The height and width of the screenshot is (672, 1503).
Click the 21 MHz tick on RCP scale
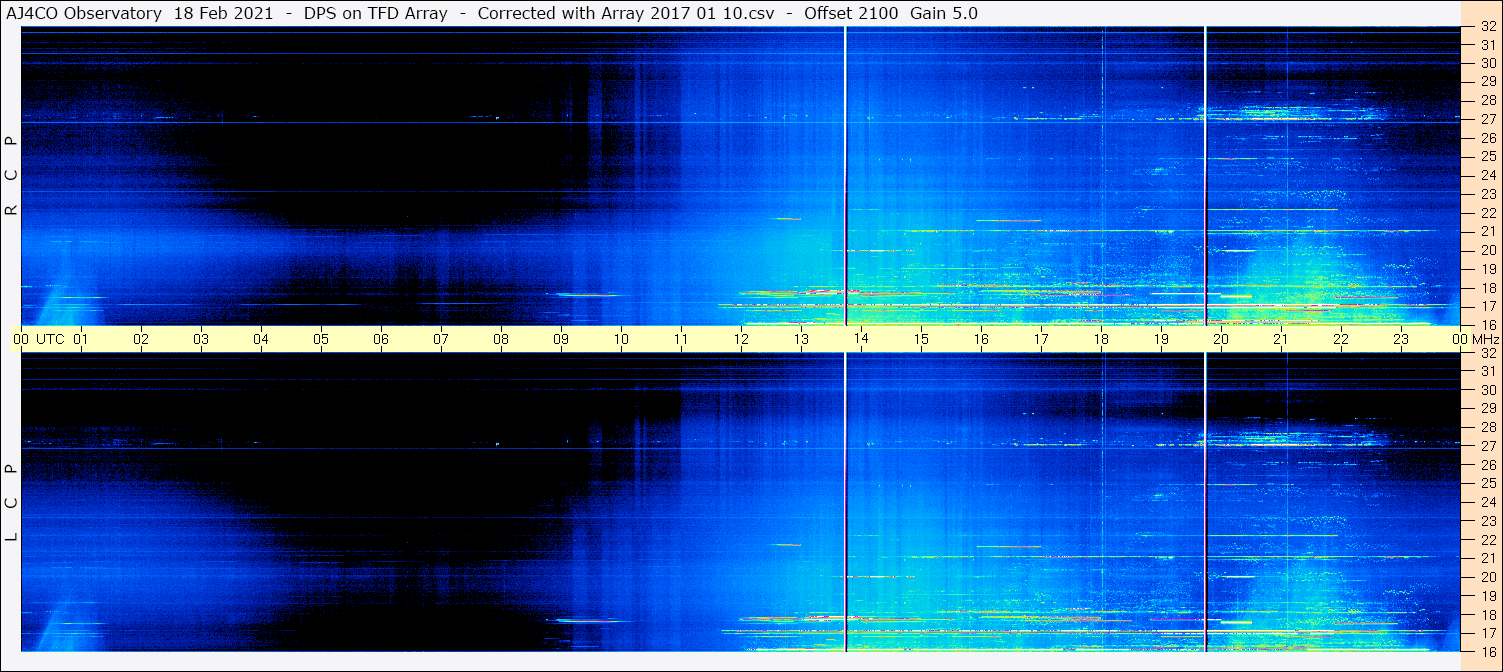(x=1488, y=232)
